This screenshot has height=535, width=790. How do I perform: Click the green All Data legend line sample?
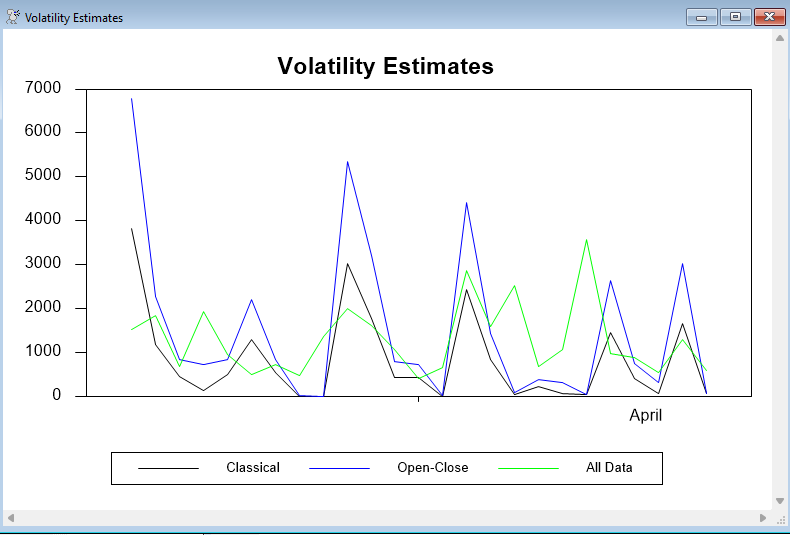pyautogui.click(x=528, y=468)
